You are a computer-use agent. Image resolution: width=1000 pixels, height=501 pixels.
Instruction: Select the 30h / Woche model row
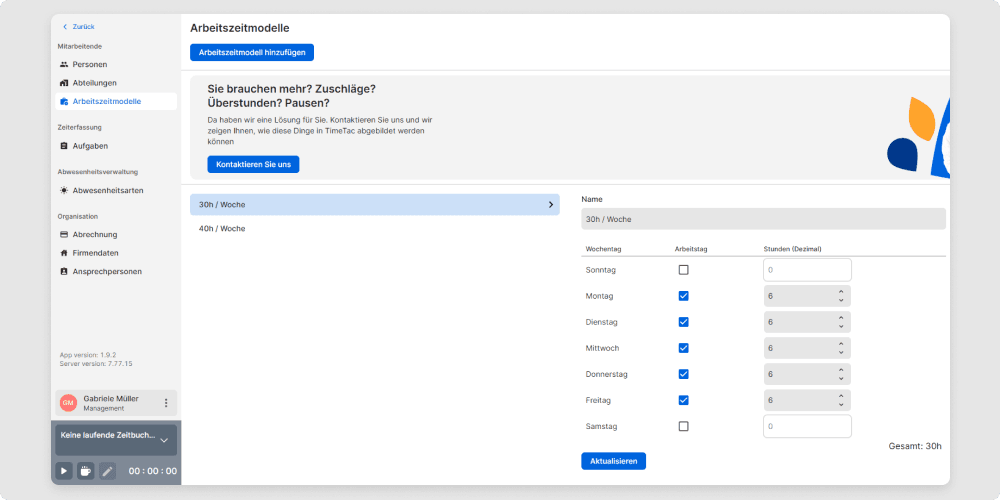[375, 205]
